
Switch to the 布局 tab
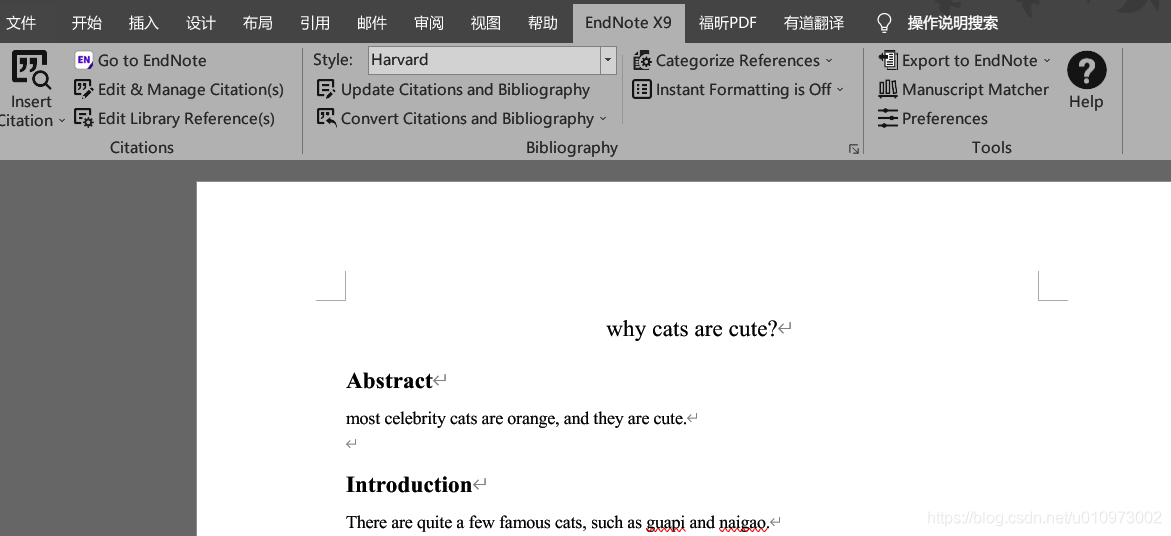(x=258, y=23)
